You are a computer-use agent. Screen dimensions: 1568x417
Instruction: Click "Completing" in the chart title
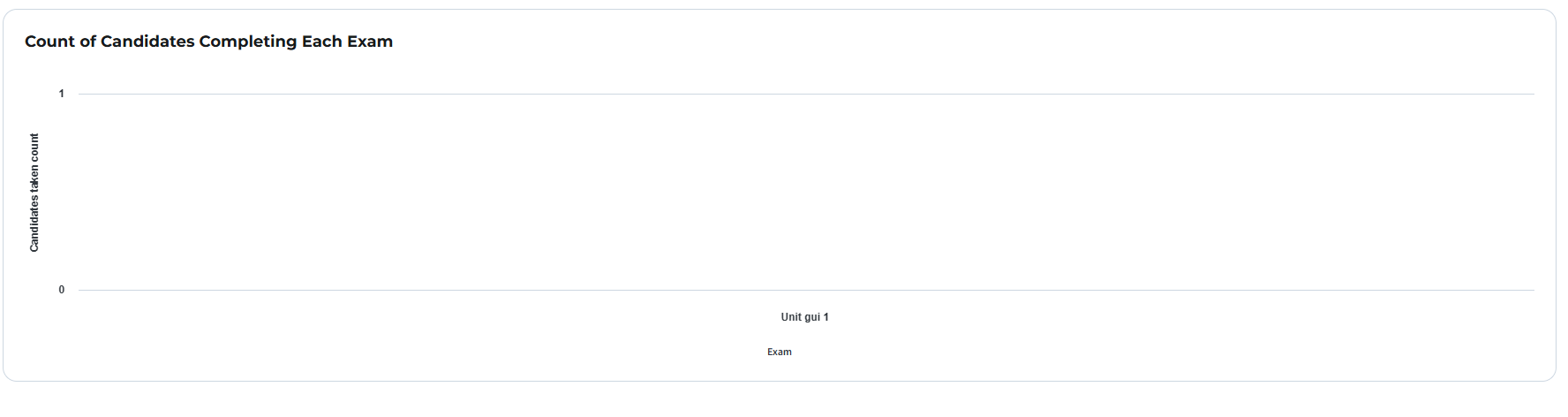coord(248,42)
